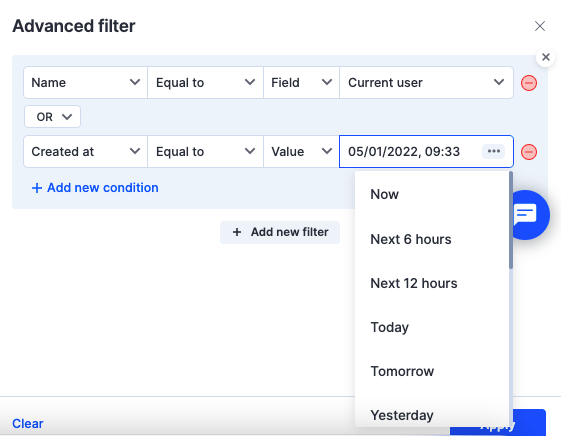Choose Next 12 hours preset
Viewport: 561px width, 436px height.
[432, 283]
